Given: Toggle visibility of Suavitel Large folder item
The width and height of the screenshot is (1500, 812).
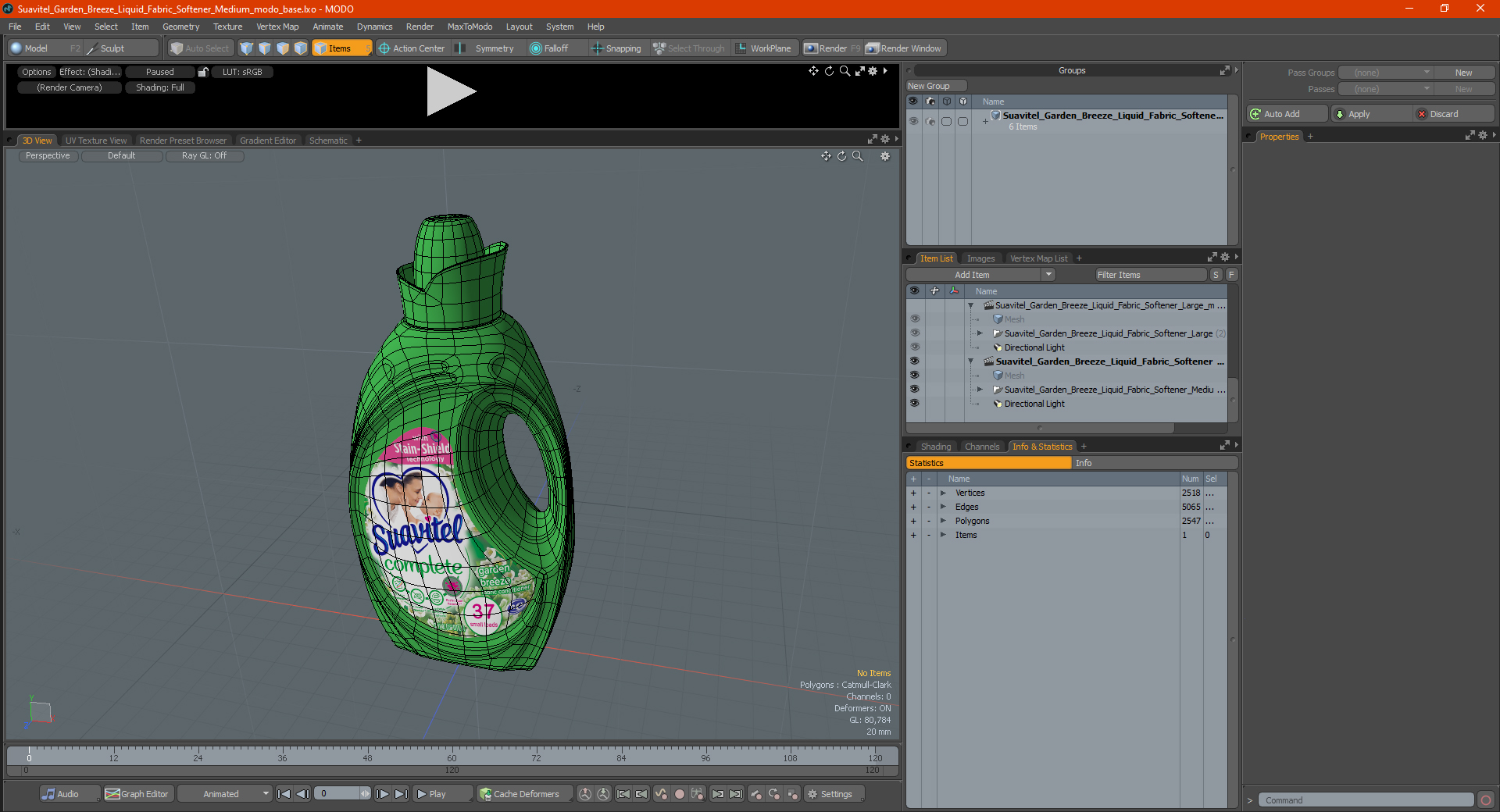Looking at the screenshot, I should [x=914, y=333].
